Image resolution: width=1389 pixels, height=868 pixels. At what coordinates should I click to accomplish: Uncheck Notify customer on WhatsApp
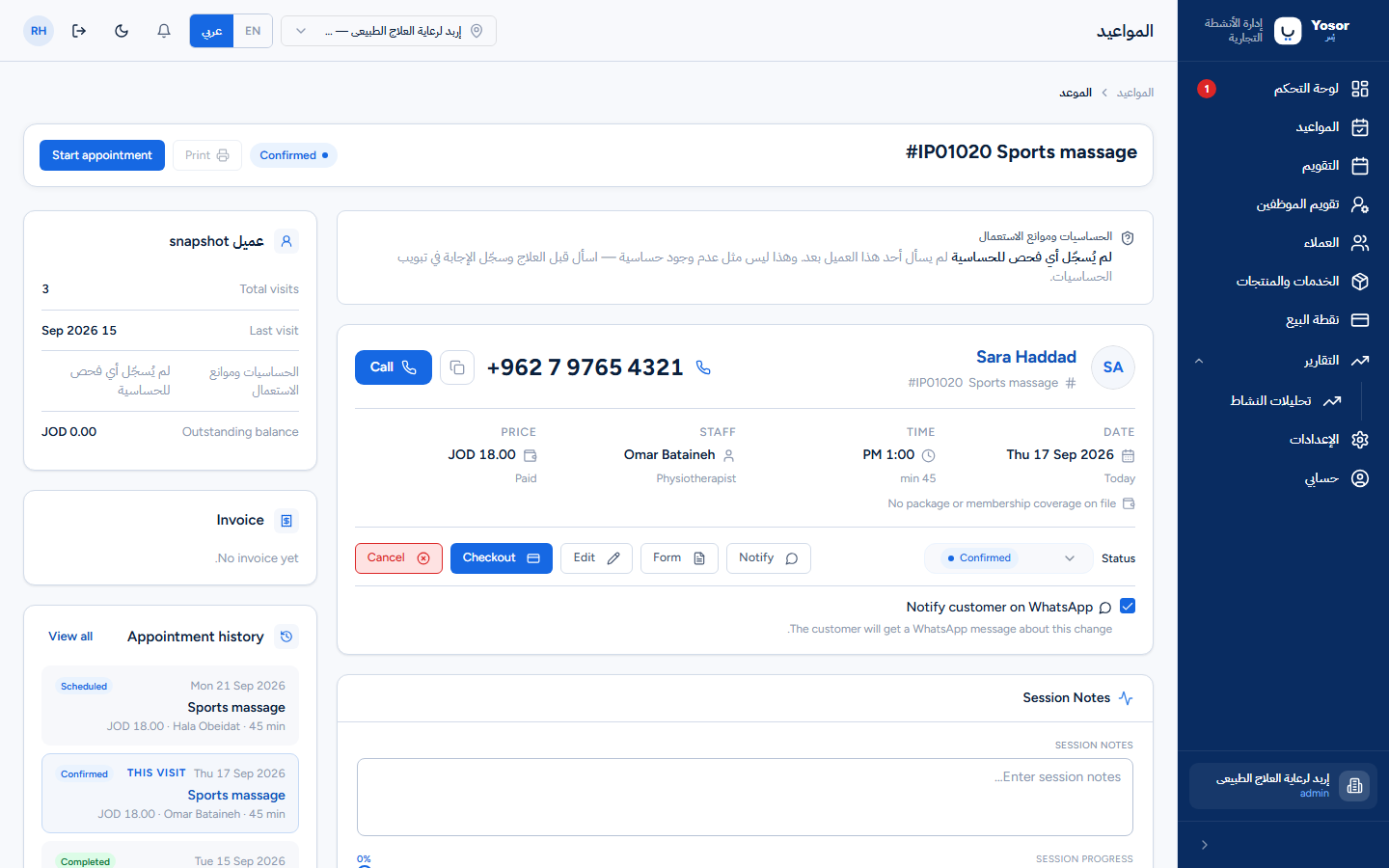tap(1128, 606)
